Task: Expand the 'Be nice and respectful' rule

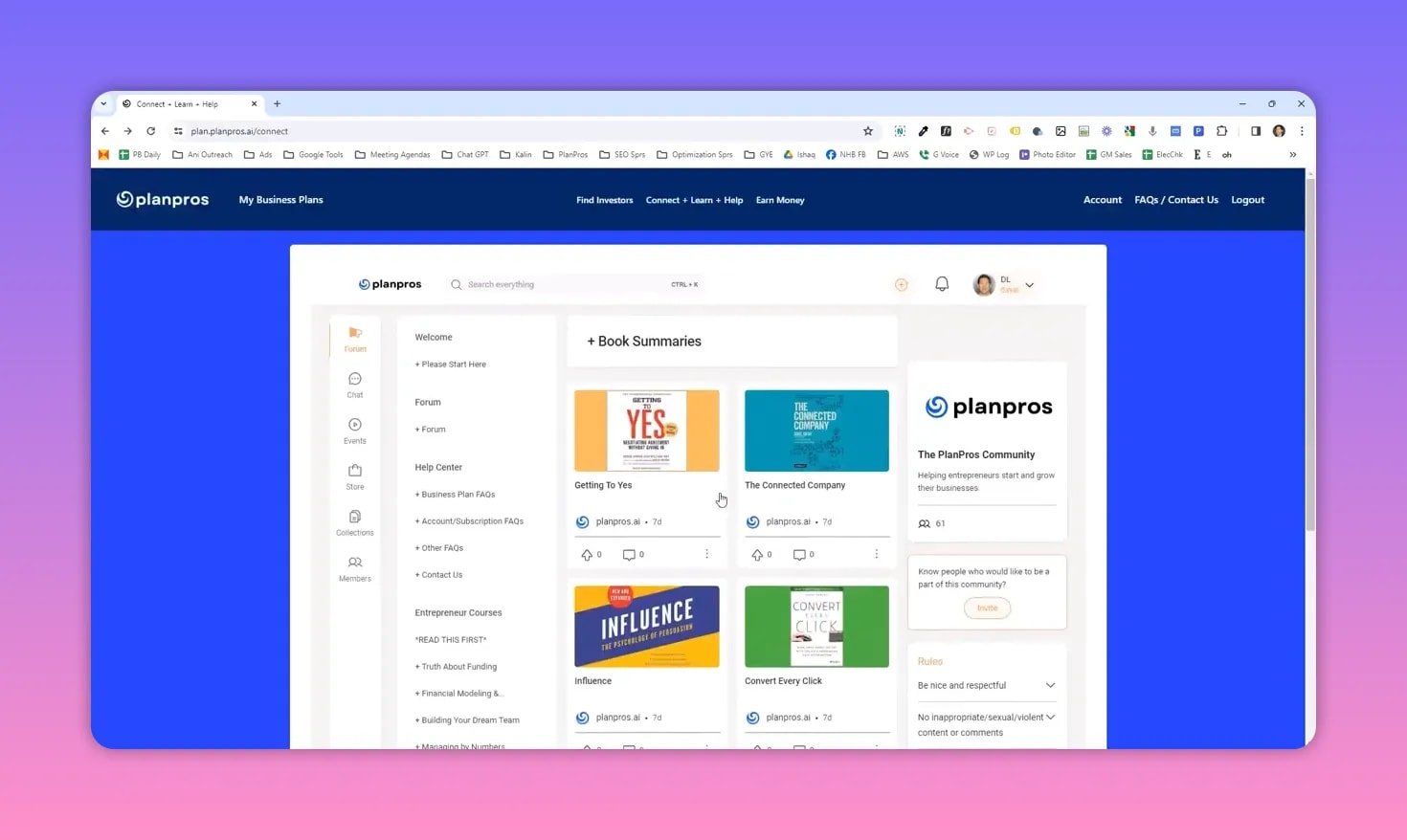Action: 1050,685
